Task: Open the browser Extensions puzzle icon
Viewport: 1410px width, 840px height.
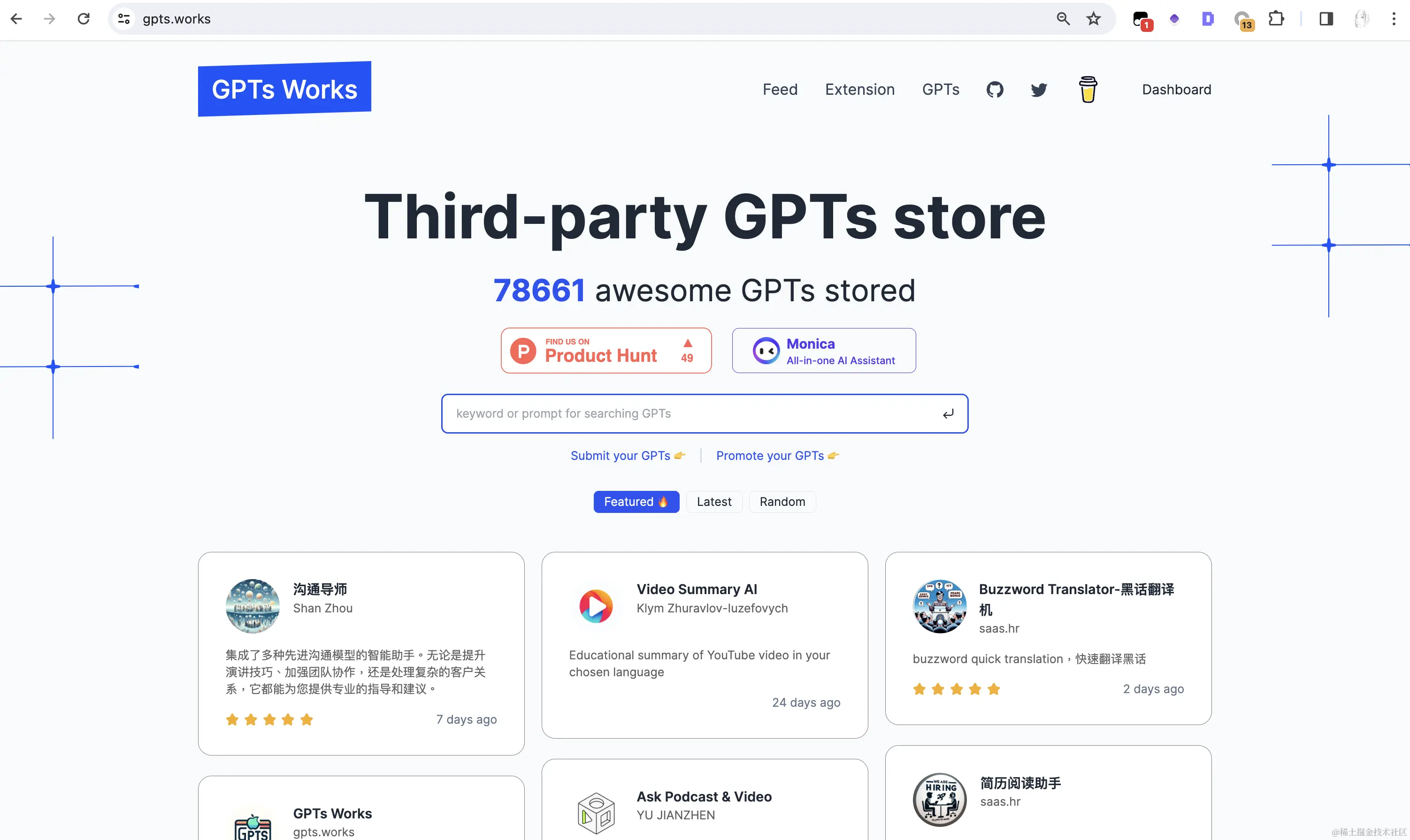Action: (1276, 19)
